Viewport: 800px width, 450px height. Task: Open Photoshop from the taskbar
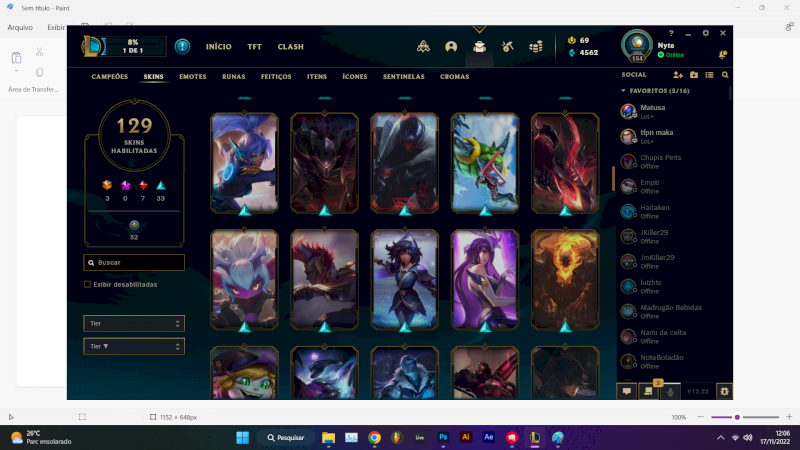coord(443,438)
